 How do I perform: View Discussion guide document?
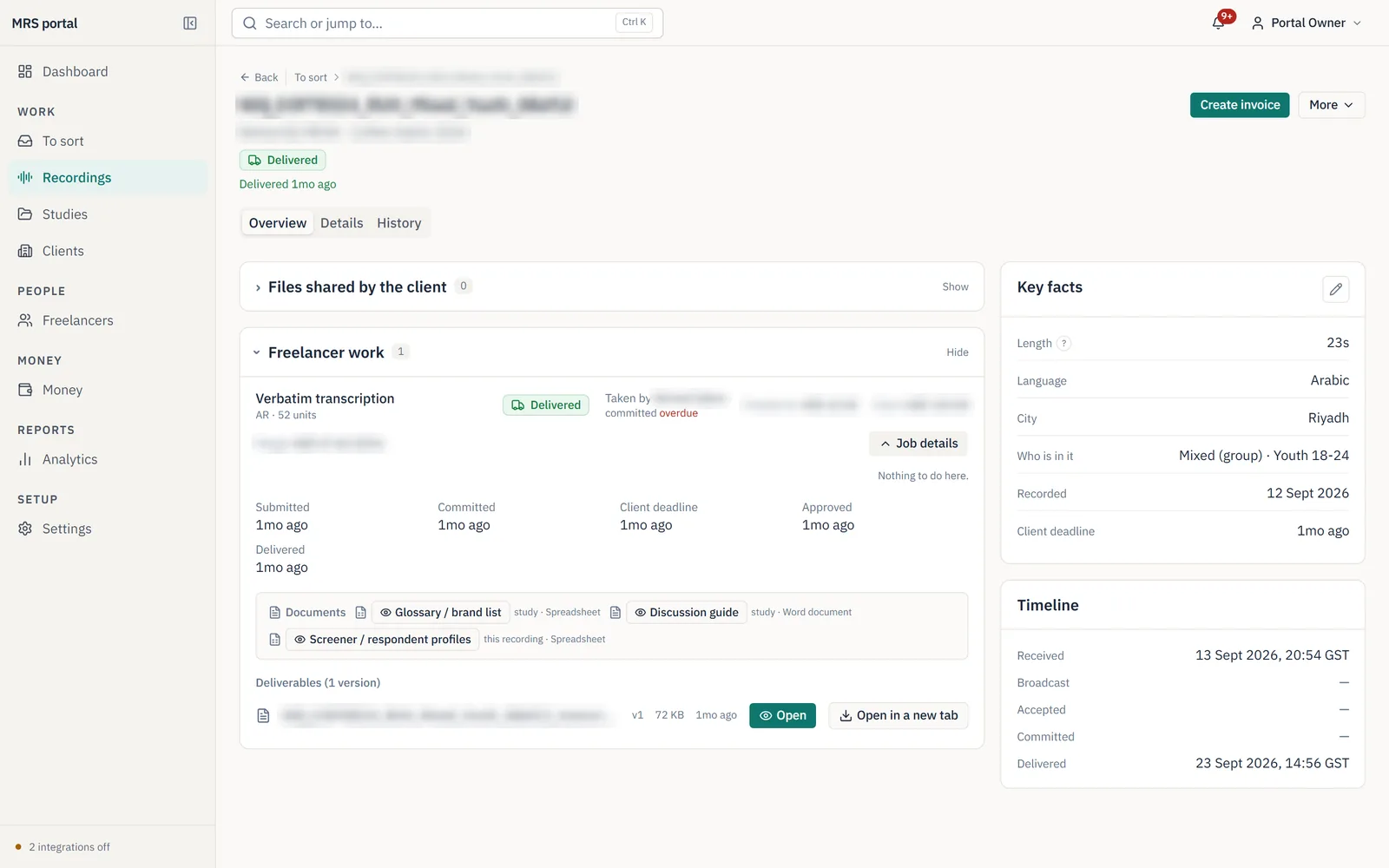tap(687, 613)
